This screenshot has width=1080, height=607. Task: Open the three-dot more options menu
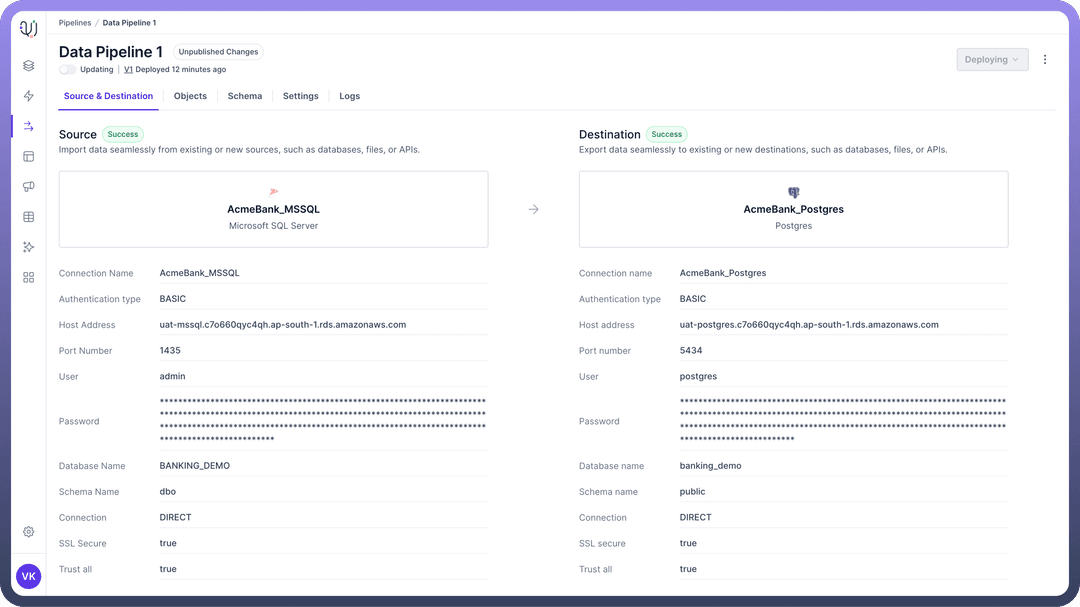[x=1045, y=60]
